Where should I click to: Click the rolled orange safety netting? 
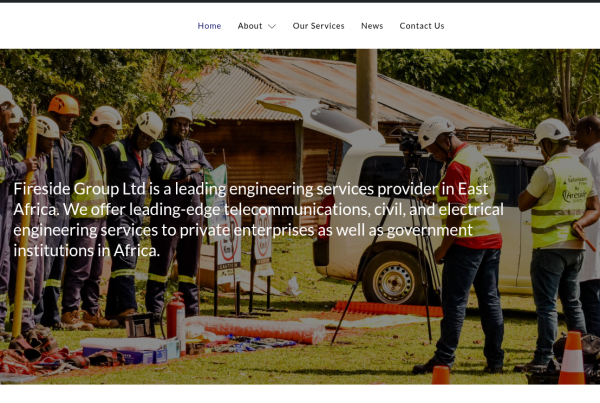256,329
